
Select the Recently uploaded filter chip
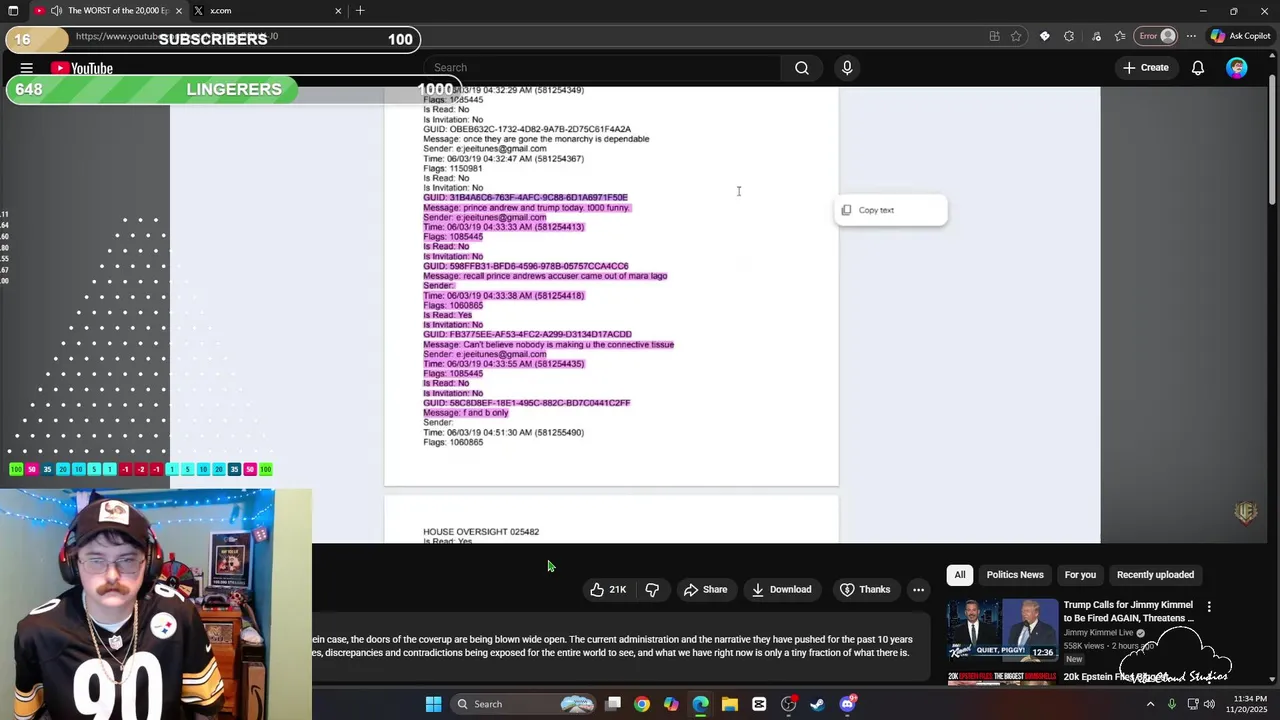1155,575
